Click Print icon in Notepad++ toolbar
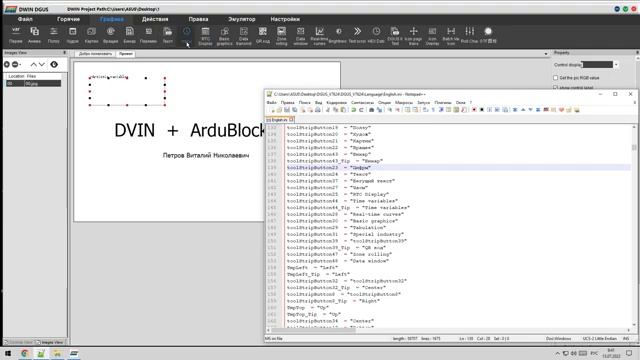This screenshot has width=640, height=360. [318, 110]
